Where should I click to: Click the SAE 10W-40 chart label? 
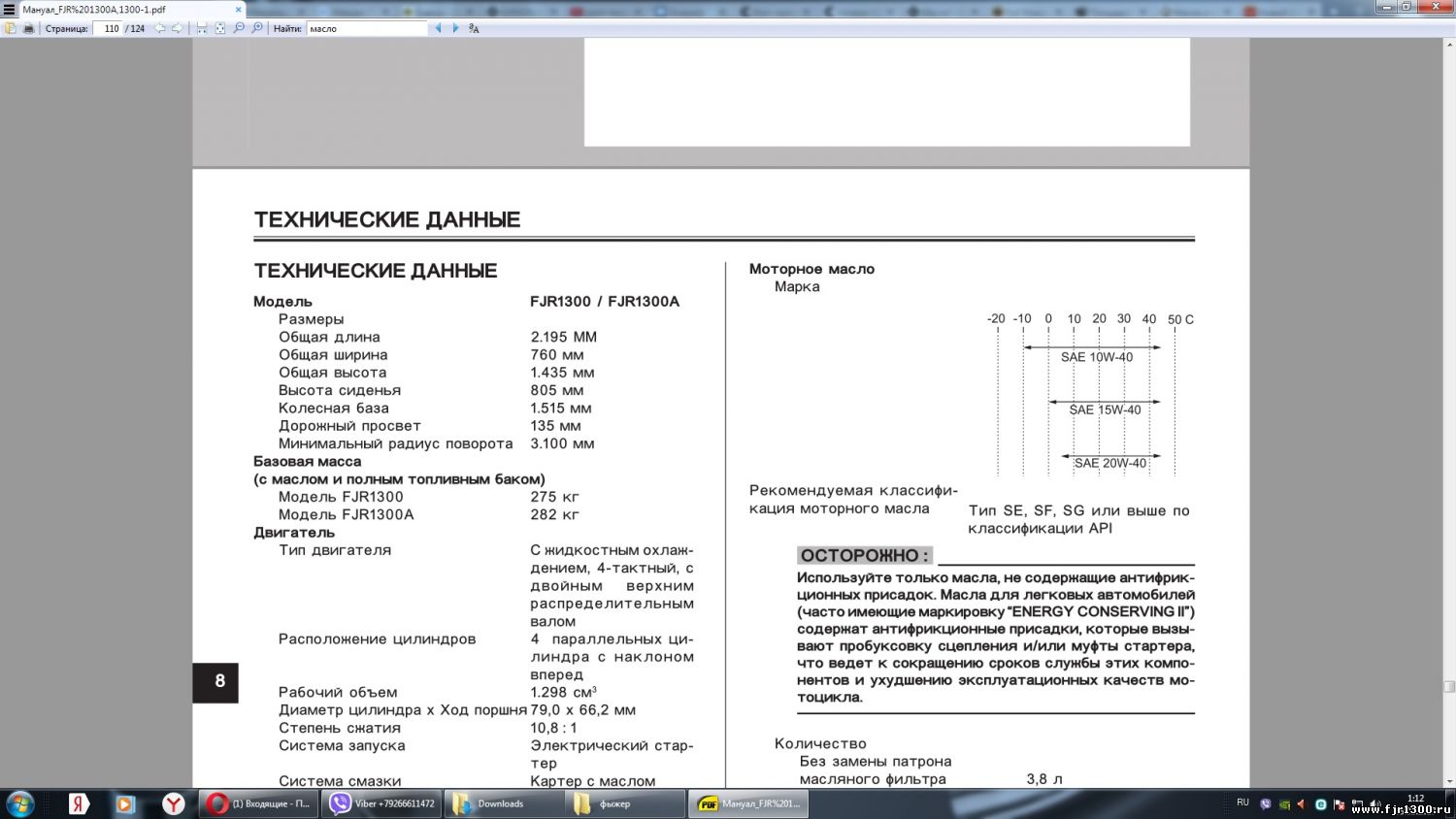(x=1097, y=357)
